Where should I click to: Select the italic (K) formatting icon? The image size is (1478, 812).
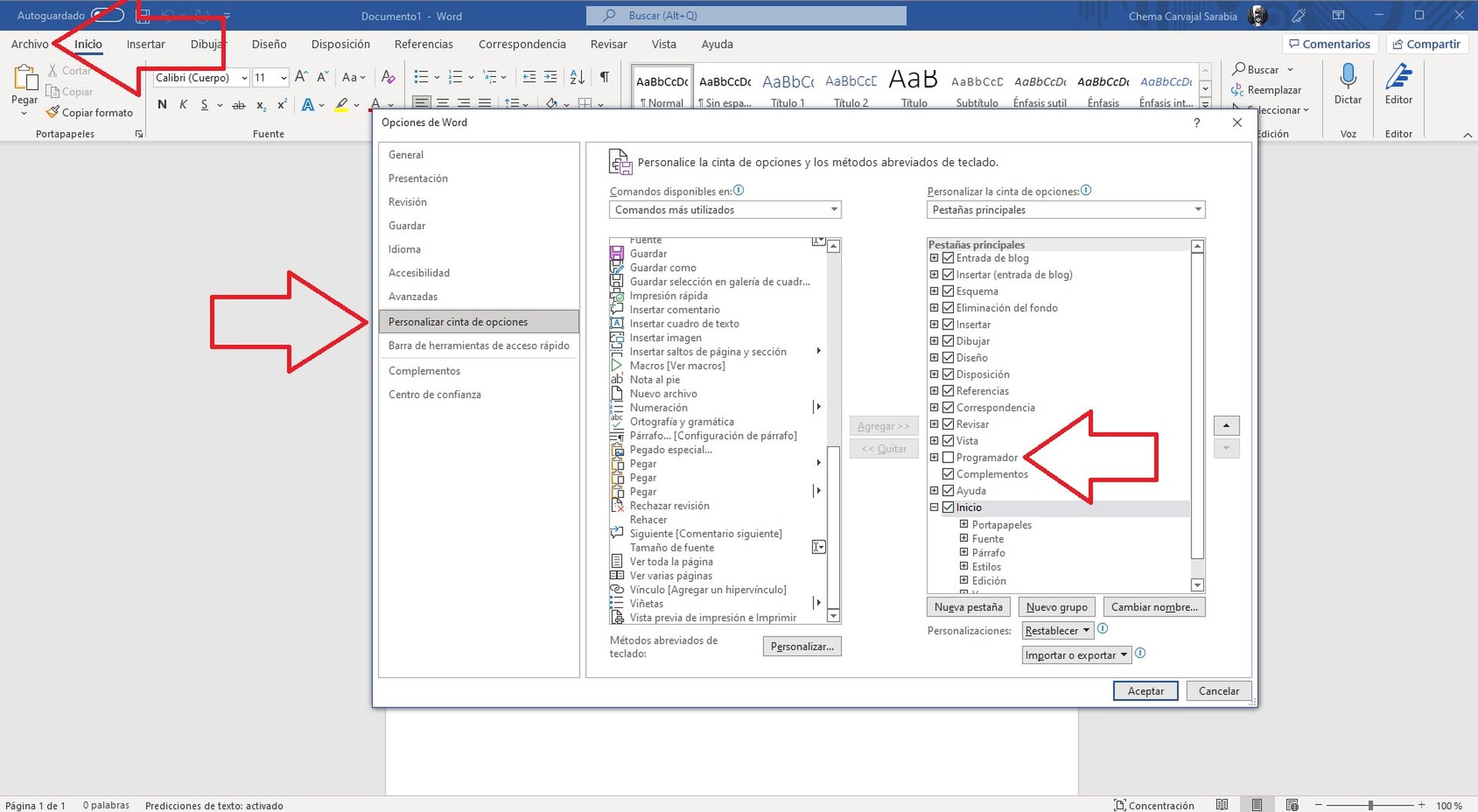[182, 105]
